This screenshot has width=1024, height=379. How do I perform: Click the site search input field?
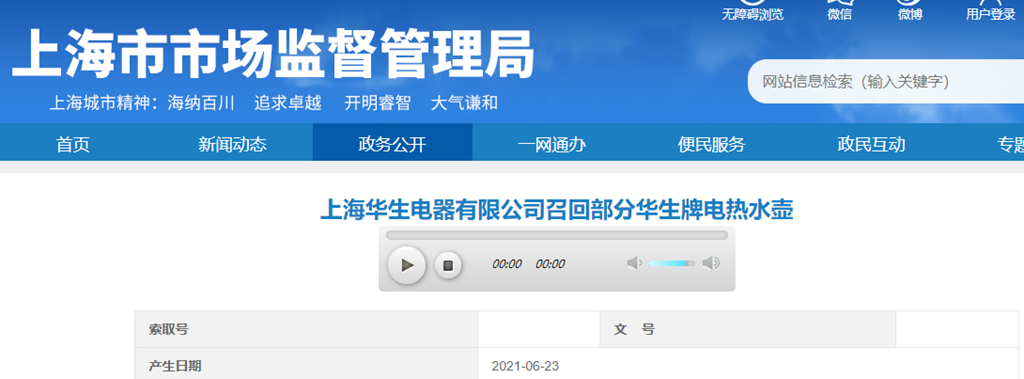[x=886, y=82]
